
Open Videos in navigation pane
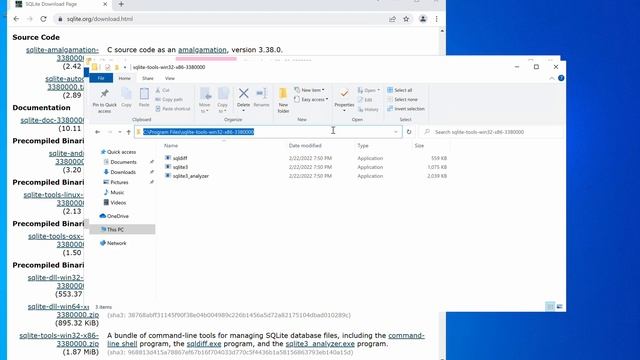pyautogui.click(x=118, y=202)
